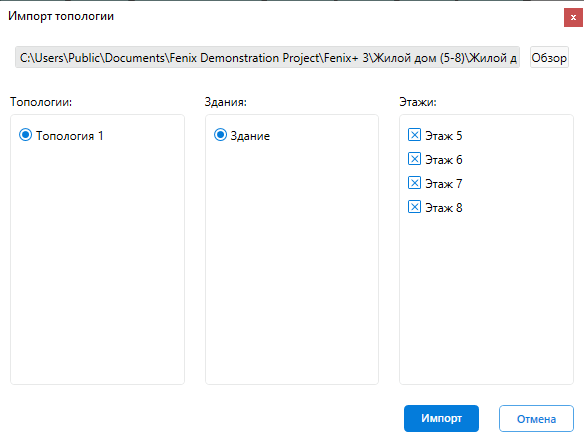Uncheck the Этаж 8 checkbox
Viewport: 584px width, 442px height.
tap(414, 207)
